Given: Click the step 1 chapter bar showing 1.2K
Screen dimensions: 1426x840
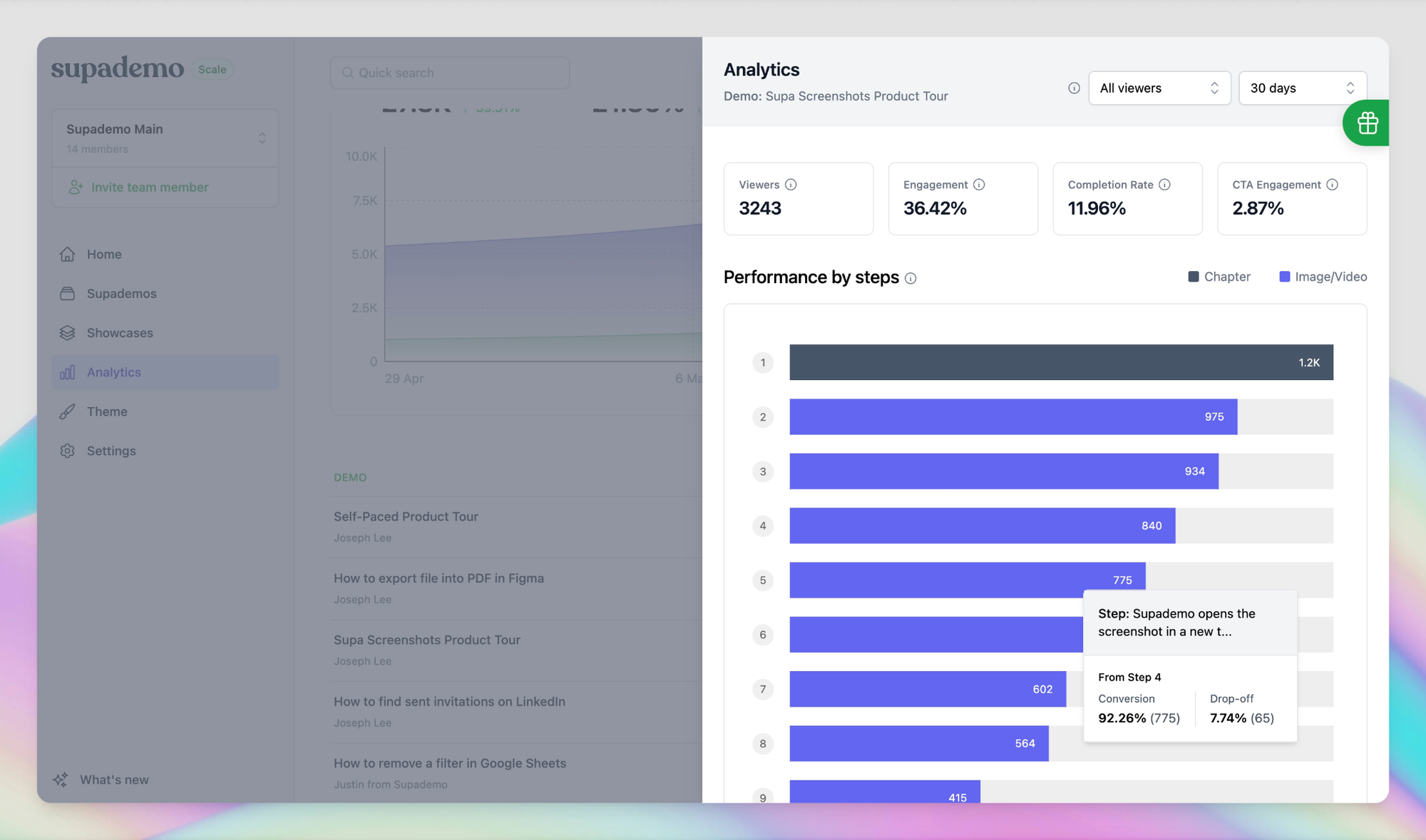Looking at the screenshot, I should click(x=1061, y=362).
